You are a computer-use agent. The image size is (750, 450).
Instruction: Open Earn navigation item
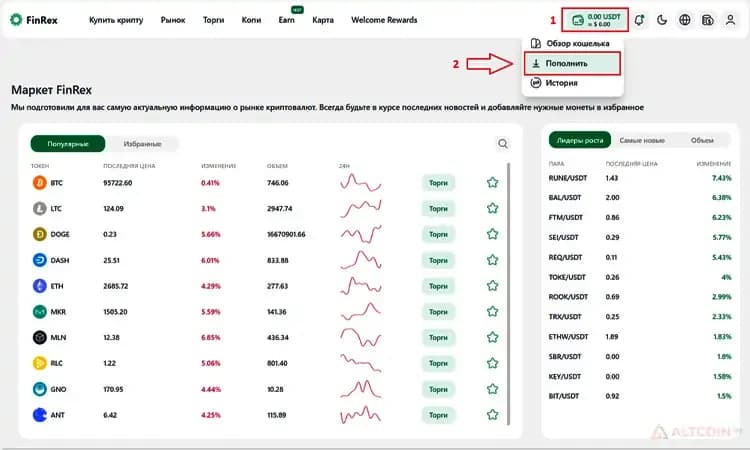tap(287, 20)
